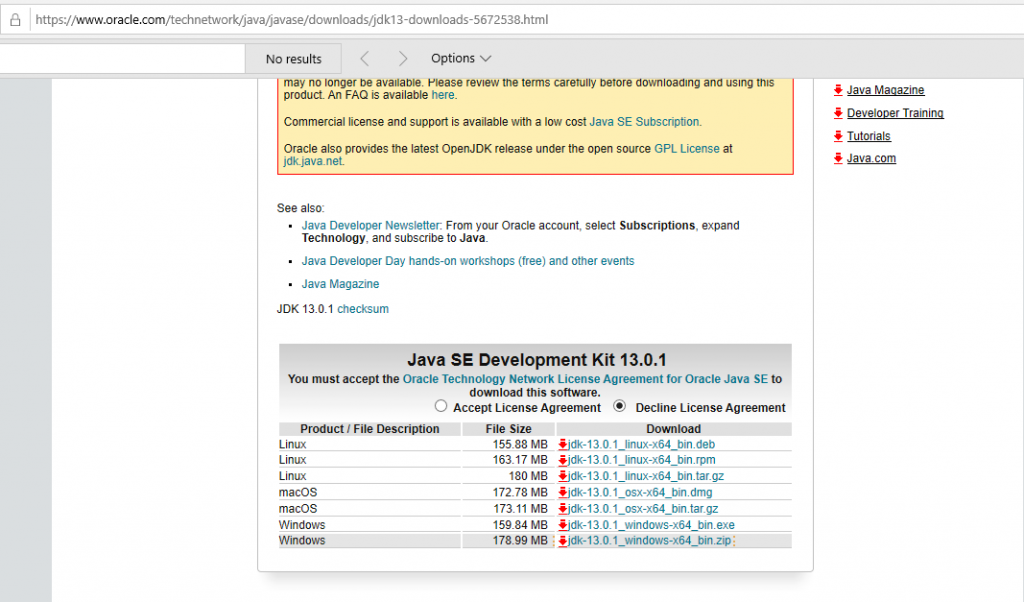
Task: Click the 180 MB file size cell
Action: tap(509, 476)
